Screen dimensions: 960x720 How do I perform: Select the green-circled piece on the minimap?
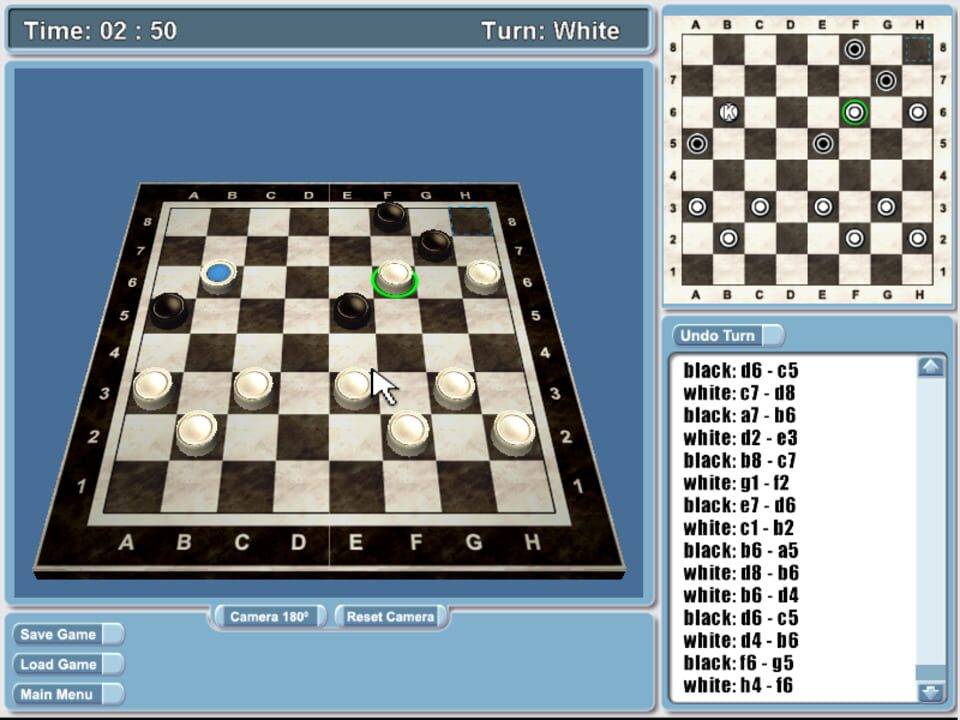pyautogui.click(x=852, y=112)
